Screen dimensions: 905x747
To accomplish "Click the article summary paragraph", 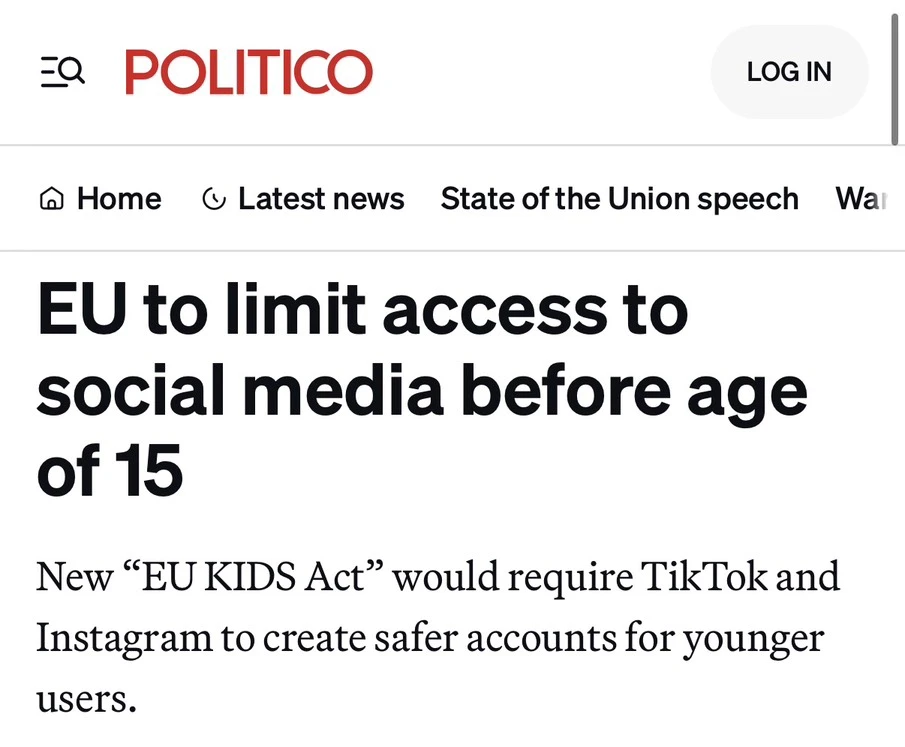I will [438, 637].
